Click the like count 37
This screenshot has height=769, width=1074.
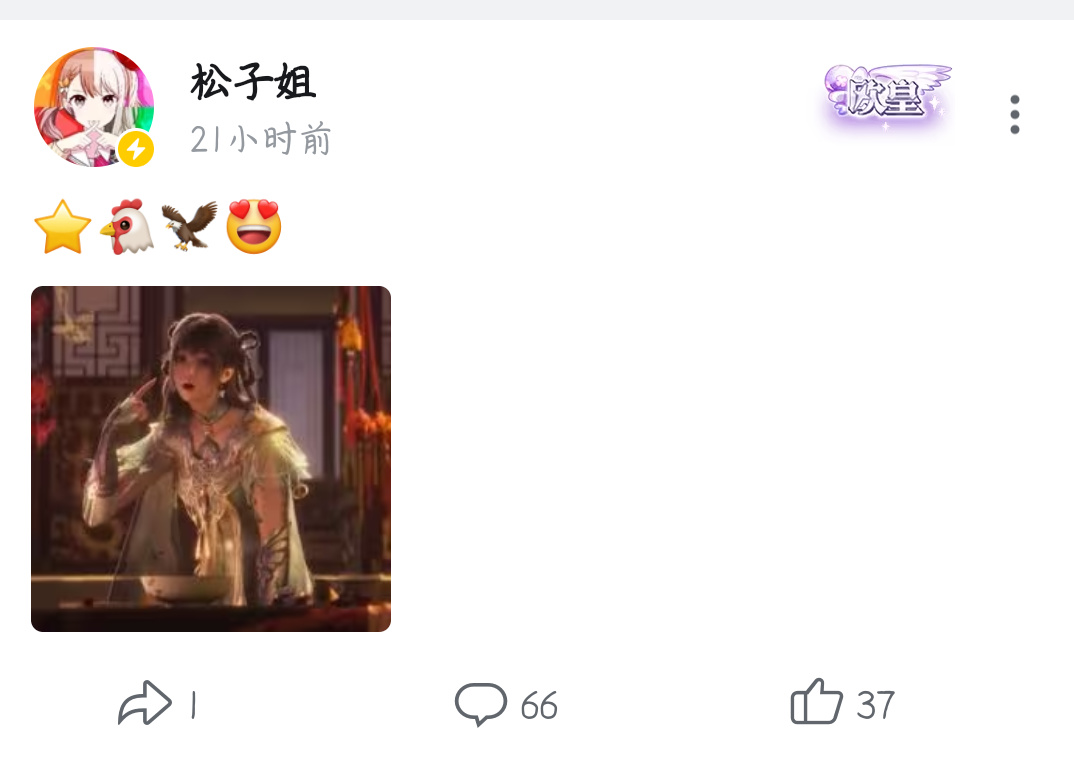coord(875,705)
